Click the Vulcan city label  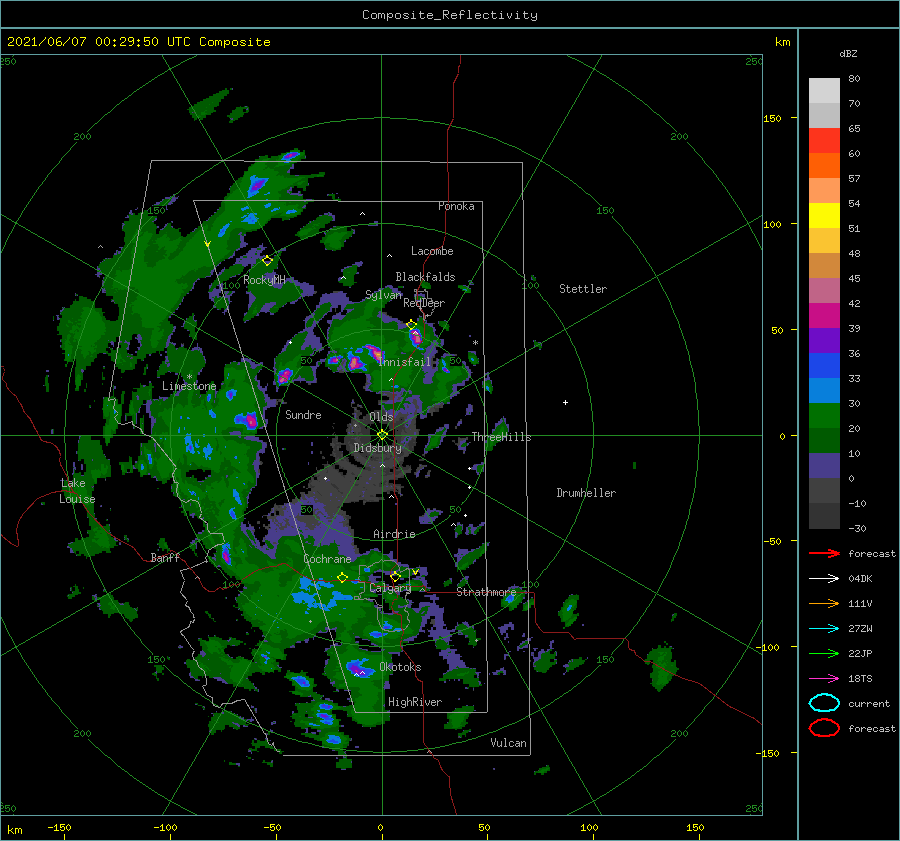tap(508, 743)
